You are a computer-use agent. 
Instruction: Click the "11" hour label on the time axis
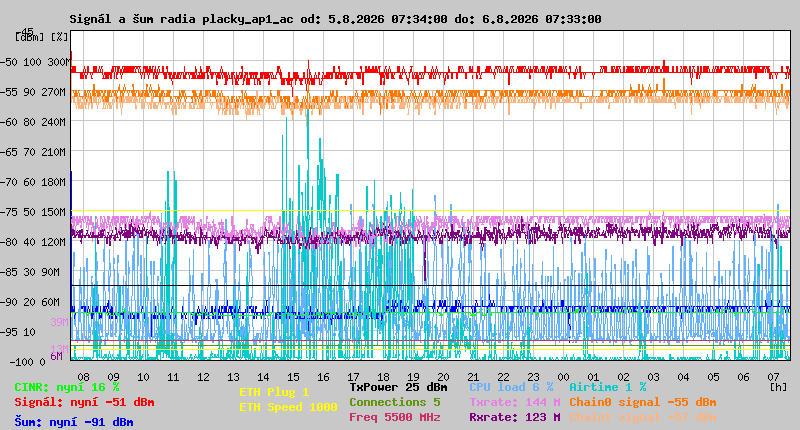pos(173,377)
